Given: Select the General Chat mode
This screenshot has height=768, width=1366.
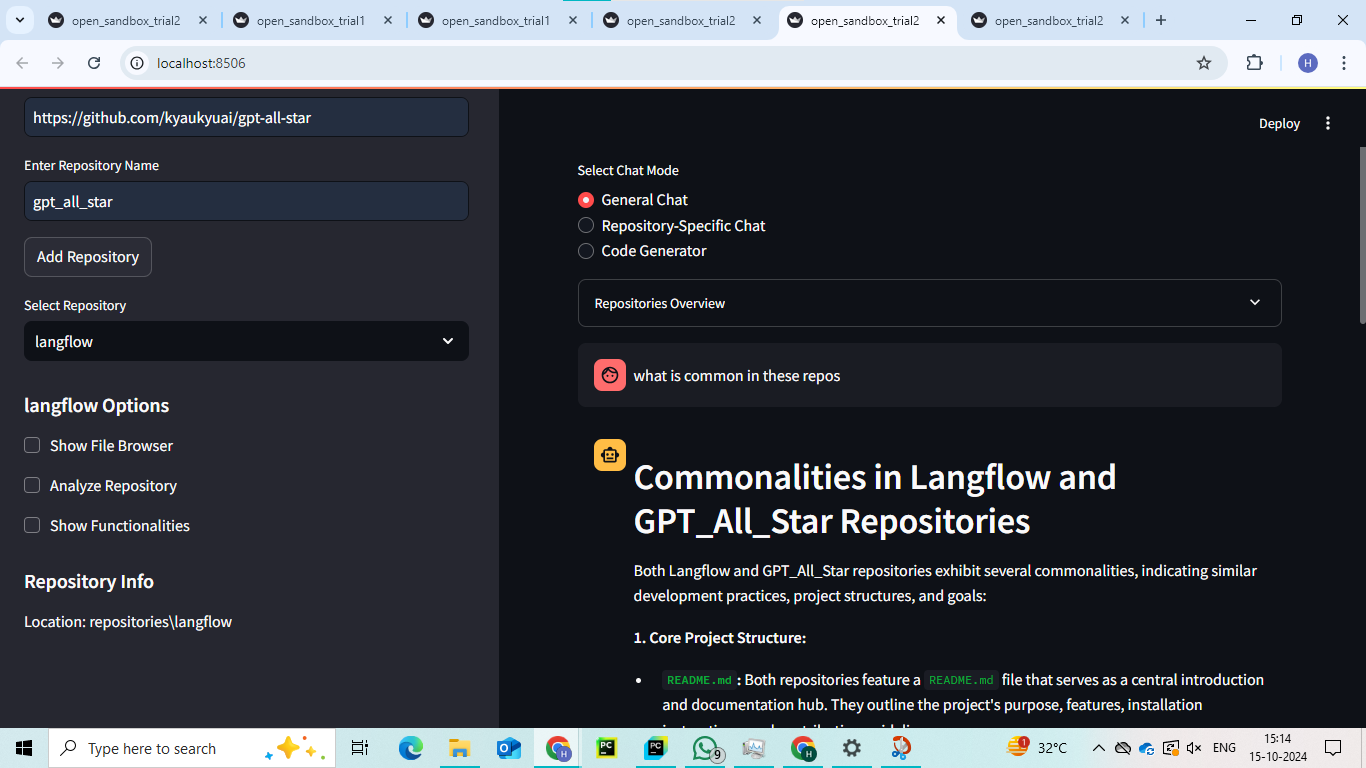Looking at the screenshot, I should pyautogui.click(x=633, y=200).
